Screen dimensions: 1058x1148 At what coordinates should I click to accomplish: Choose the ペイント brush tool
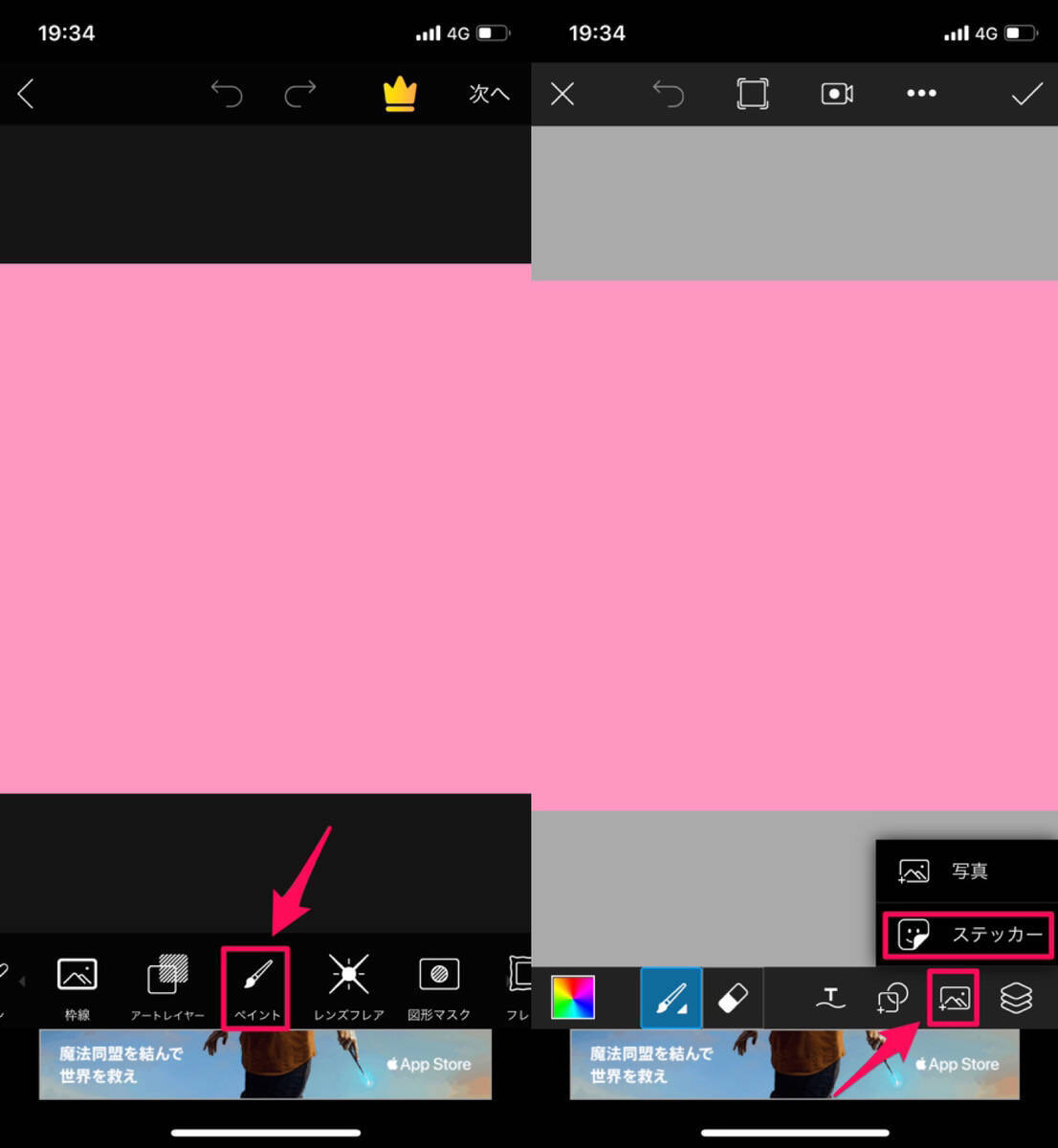point(256,988)
